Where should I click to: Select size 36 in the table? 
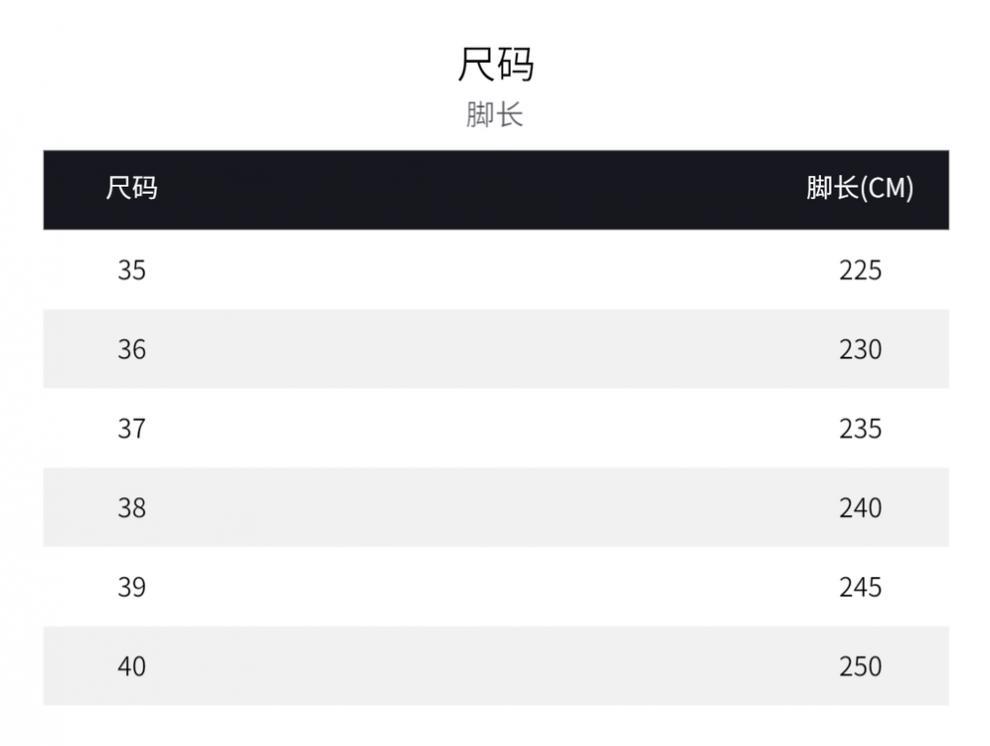coord(132,349)
